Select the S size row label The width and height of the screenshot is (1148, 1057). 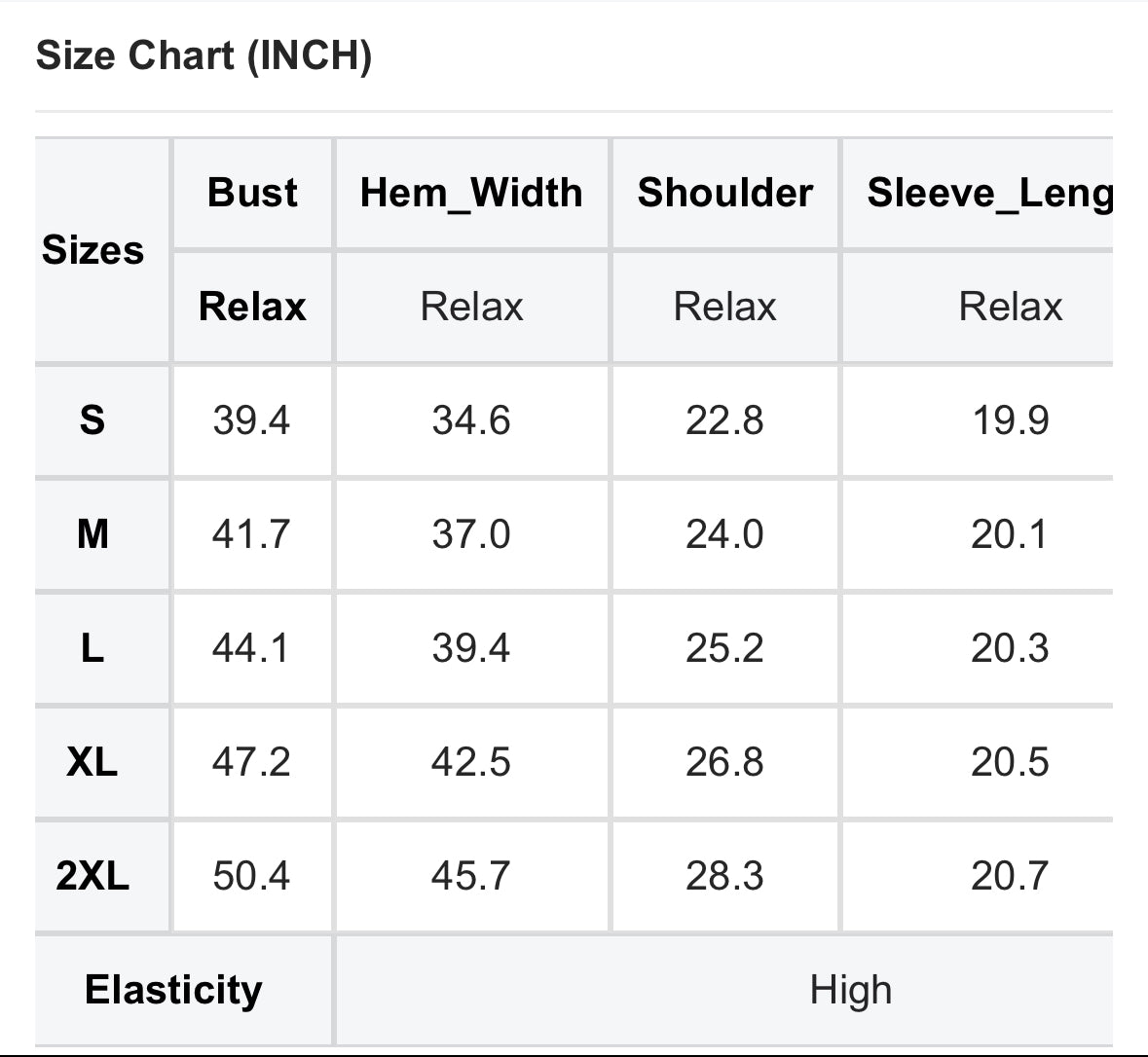click(x=93, y=420)
